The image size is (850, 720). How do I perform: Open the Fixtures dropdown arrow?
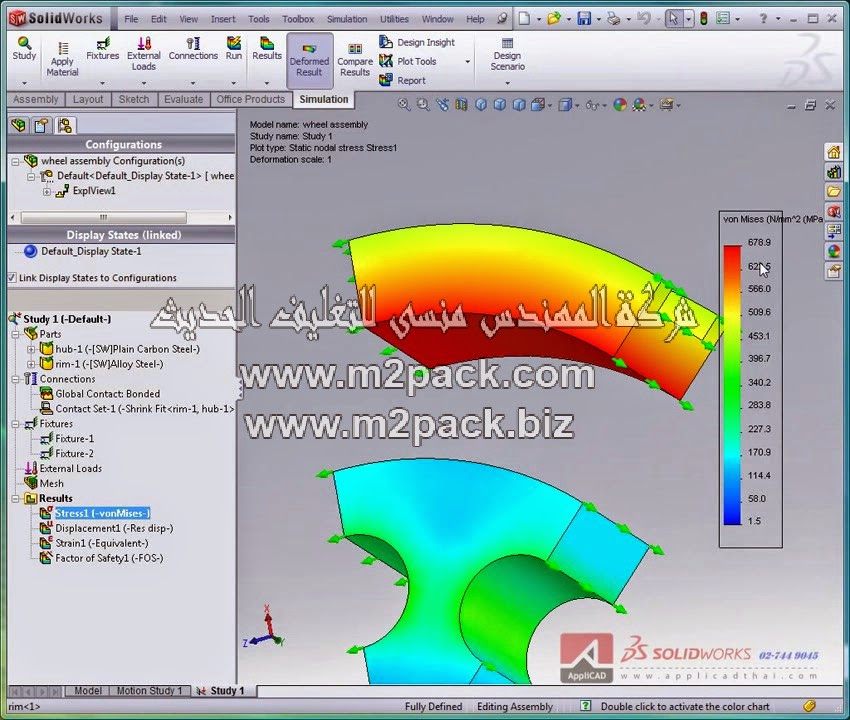(x=102, y=83)
